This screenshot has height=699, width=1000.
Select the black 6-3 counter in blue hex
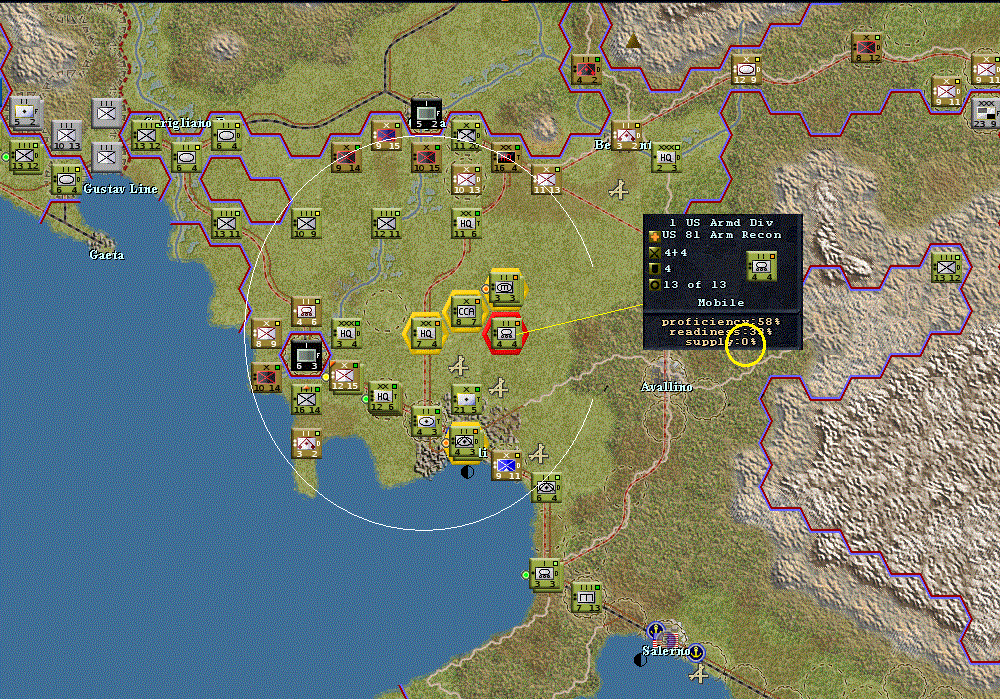306,356
